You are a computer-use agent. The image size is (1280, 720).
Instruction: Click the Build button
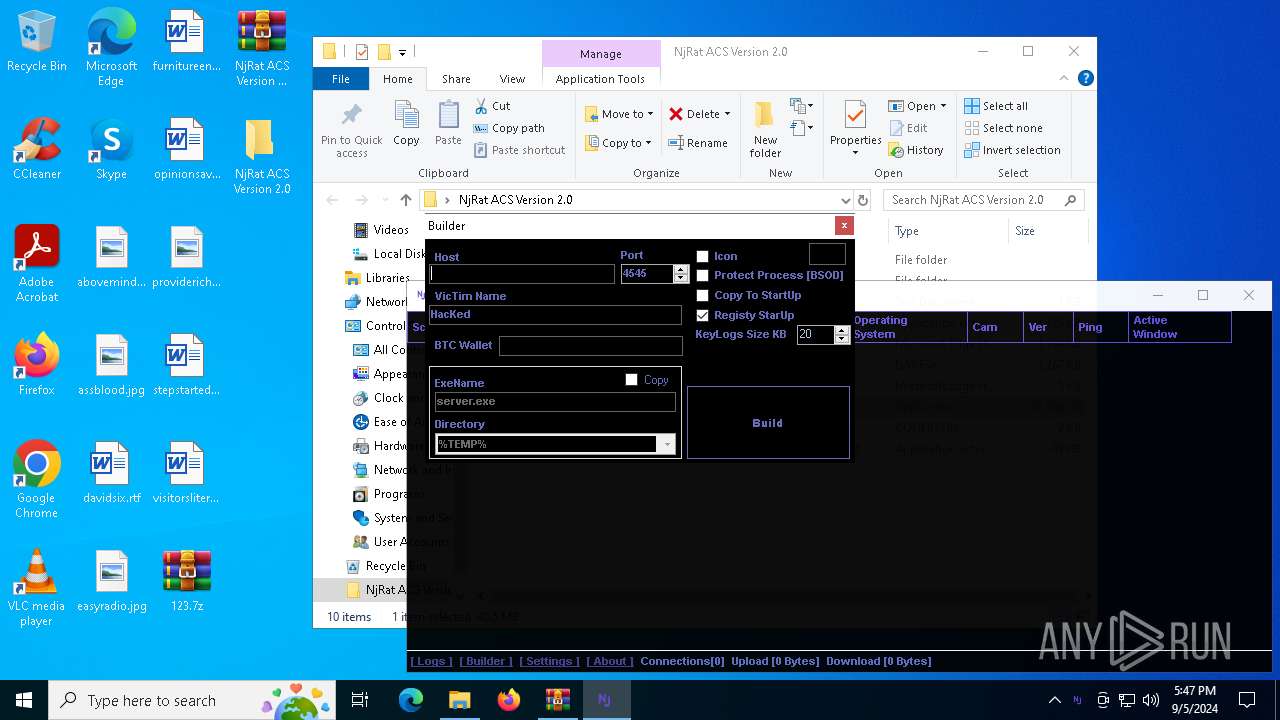pos(768,423)
